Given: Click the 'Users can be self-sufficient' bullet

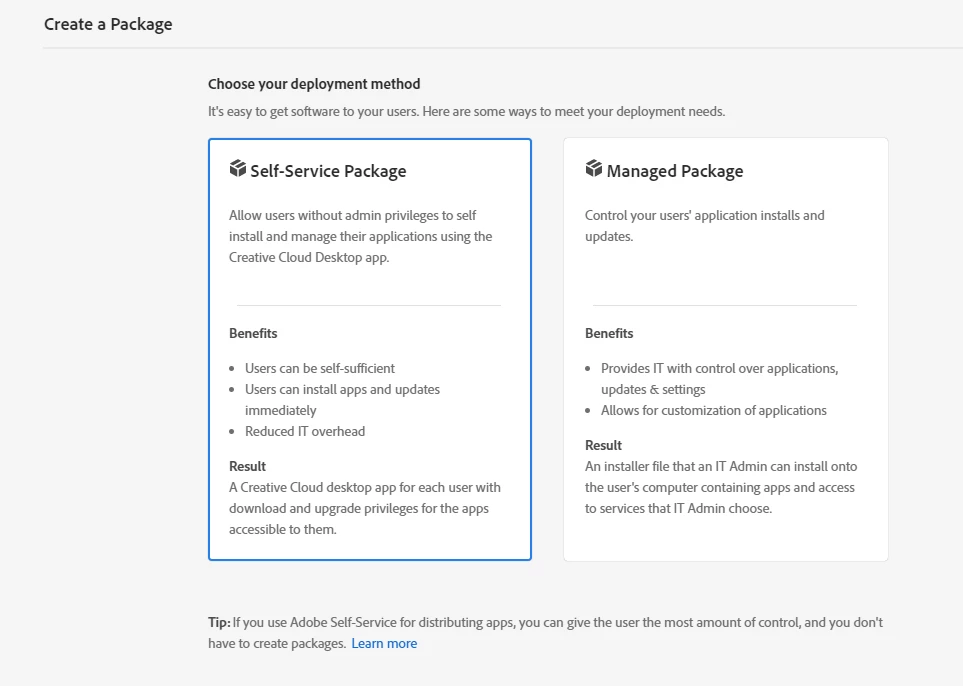Looking at the screenshot, I should tap(320, 368).
